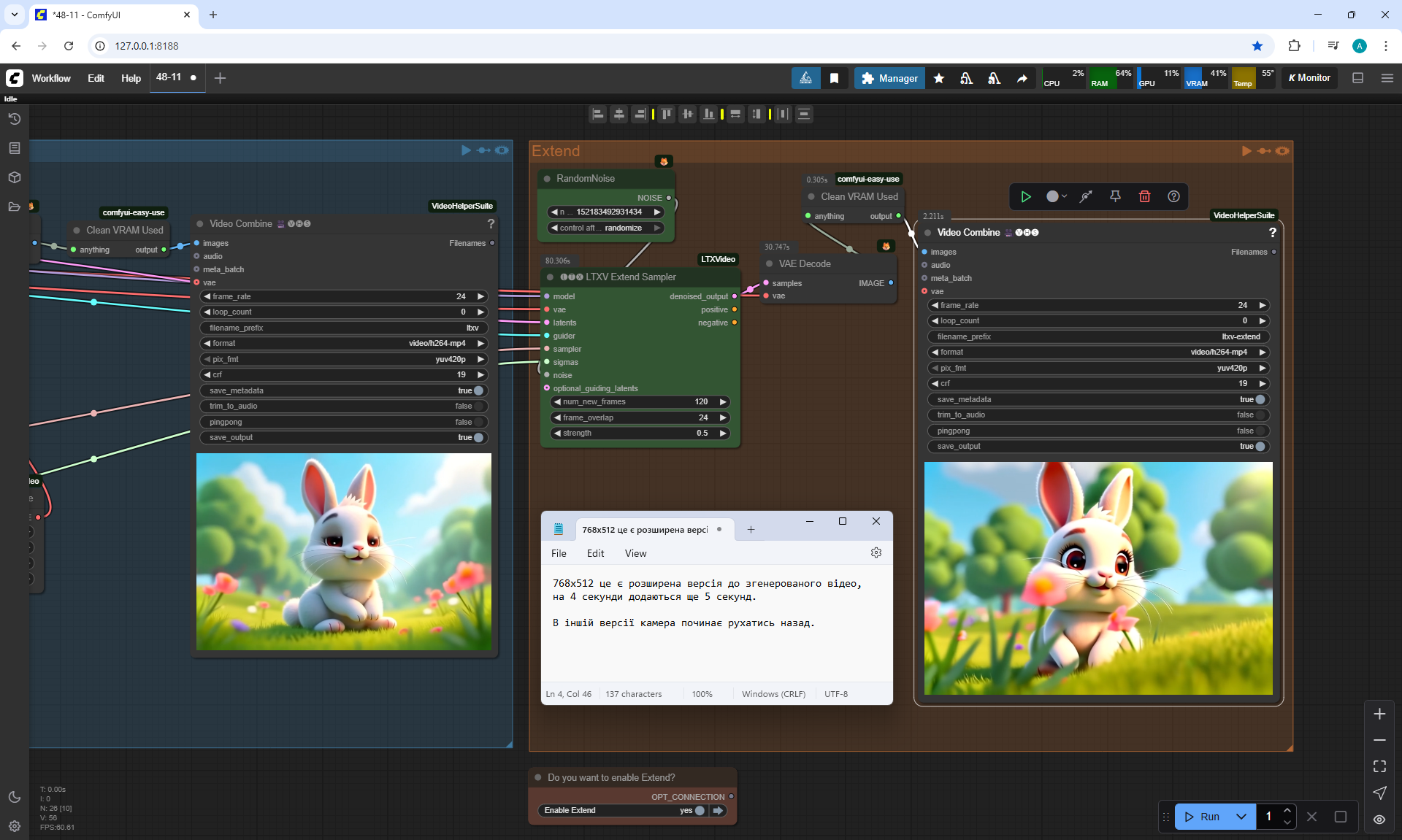Click the pin icon in node toolbar

click(1115, 196)
